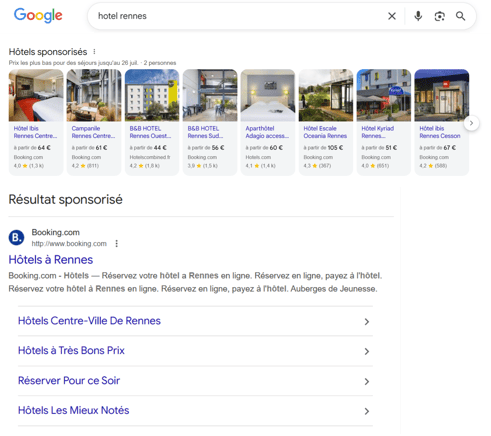This screenshot has width=491, height=436.
Task: Open Hôtel Ibis Rennes Cesson link
Action: 440,132
